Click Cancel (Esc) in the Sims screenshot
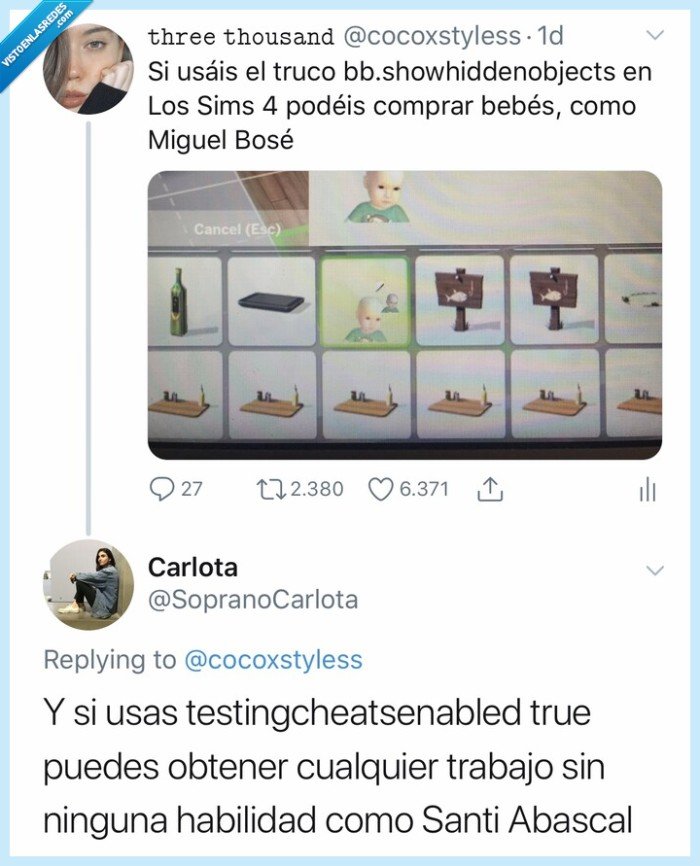 tap(235, 227)
